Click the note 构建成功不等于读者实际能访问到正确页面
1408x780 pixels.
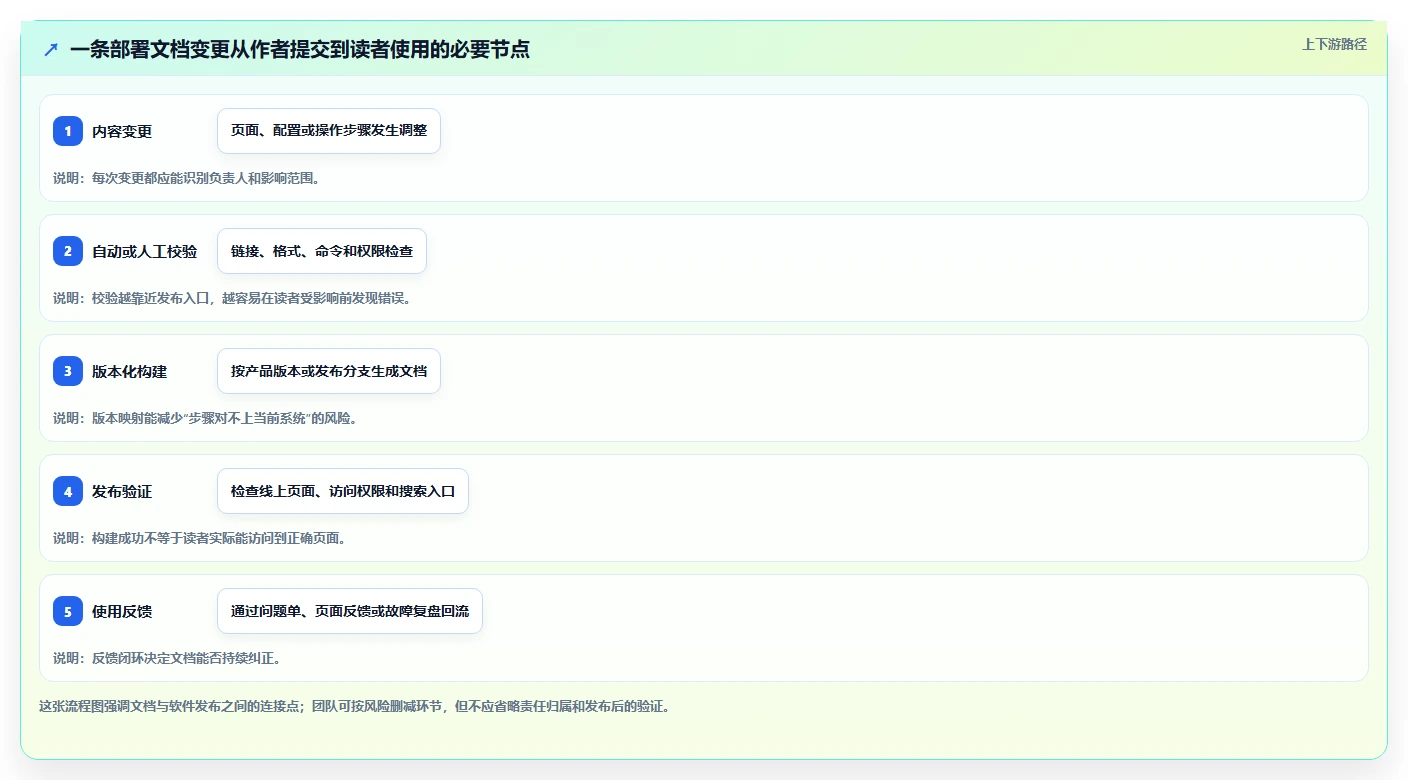[x=199, y=538]
